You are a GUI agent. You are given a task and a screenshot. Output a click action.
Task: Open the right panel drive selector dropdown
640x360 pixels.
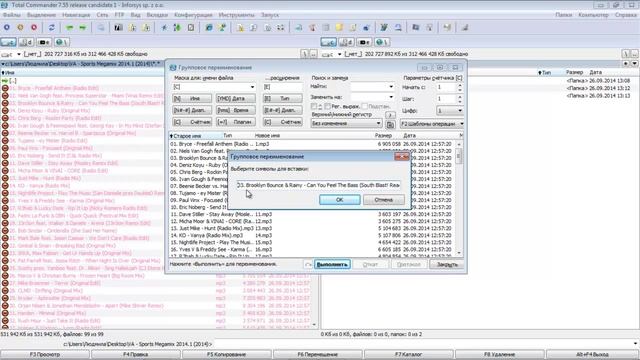pos(339,54)
